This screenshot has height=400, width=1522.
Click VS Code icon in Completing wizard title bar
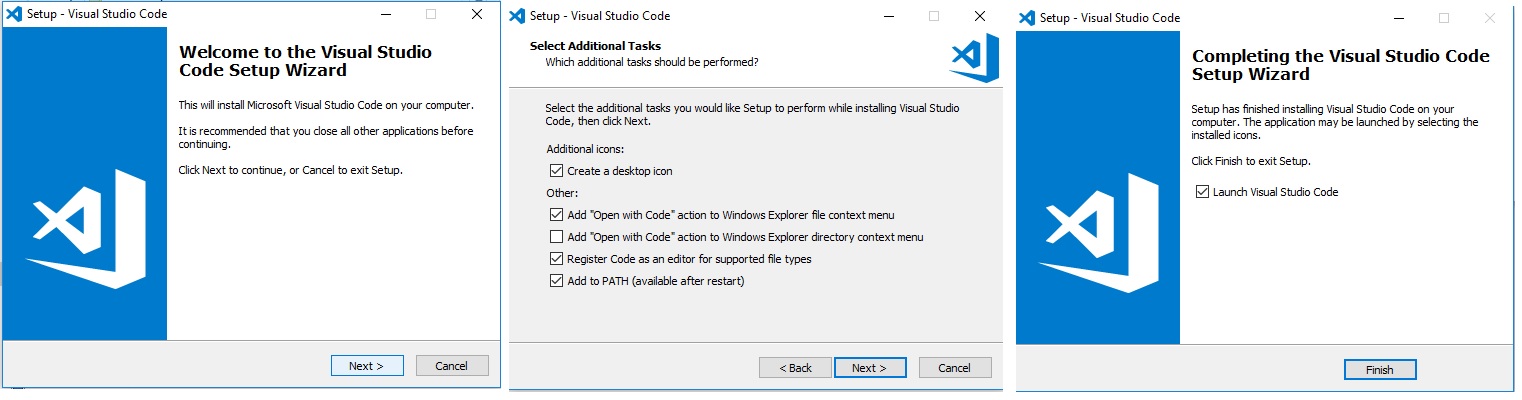[1026, 18]
